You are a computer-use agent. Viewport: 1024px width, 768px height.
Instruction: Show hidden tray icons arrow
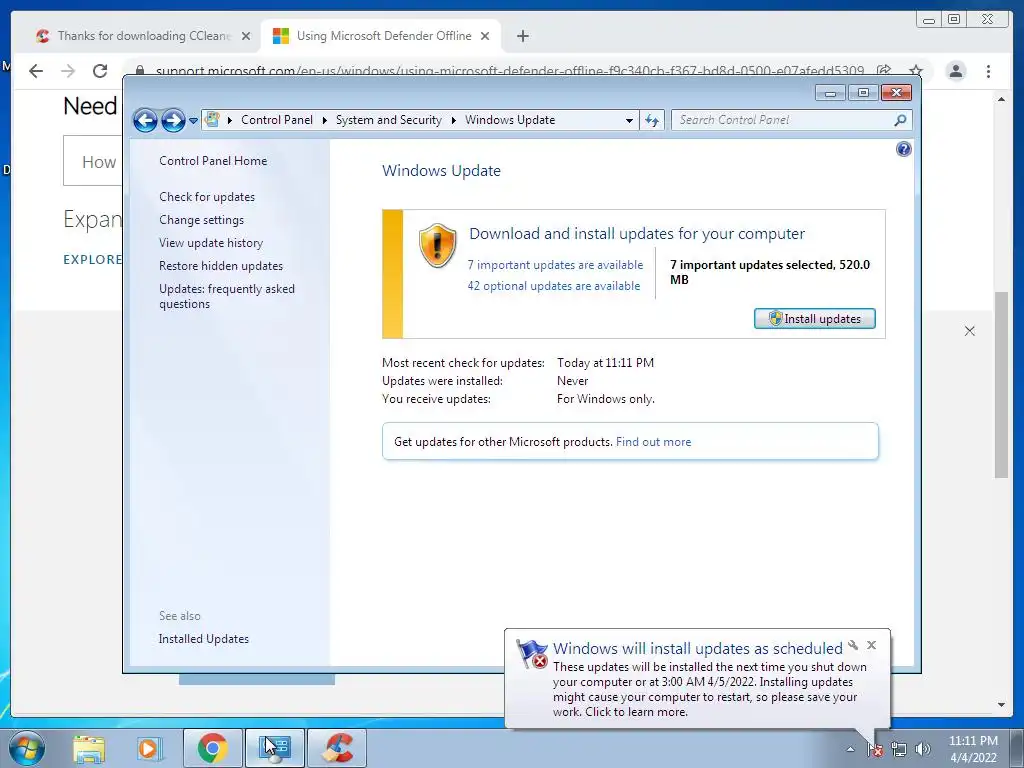850,749
